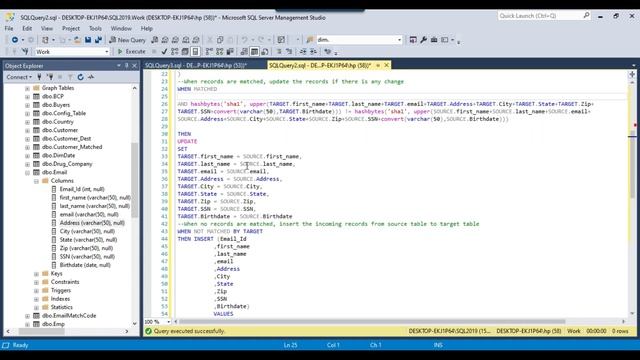
Task: Open the Window menu
Action: tap(121, 28)
